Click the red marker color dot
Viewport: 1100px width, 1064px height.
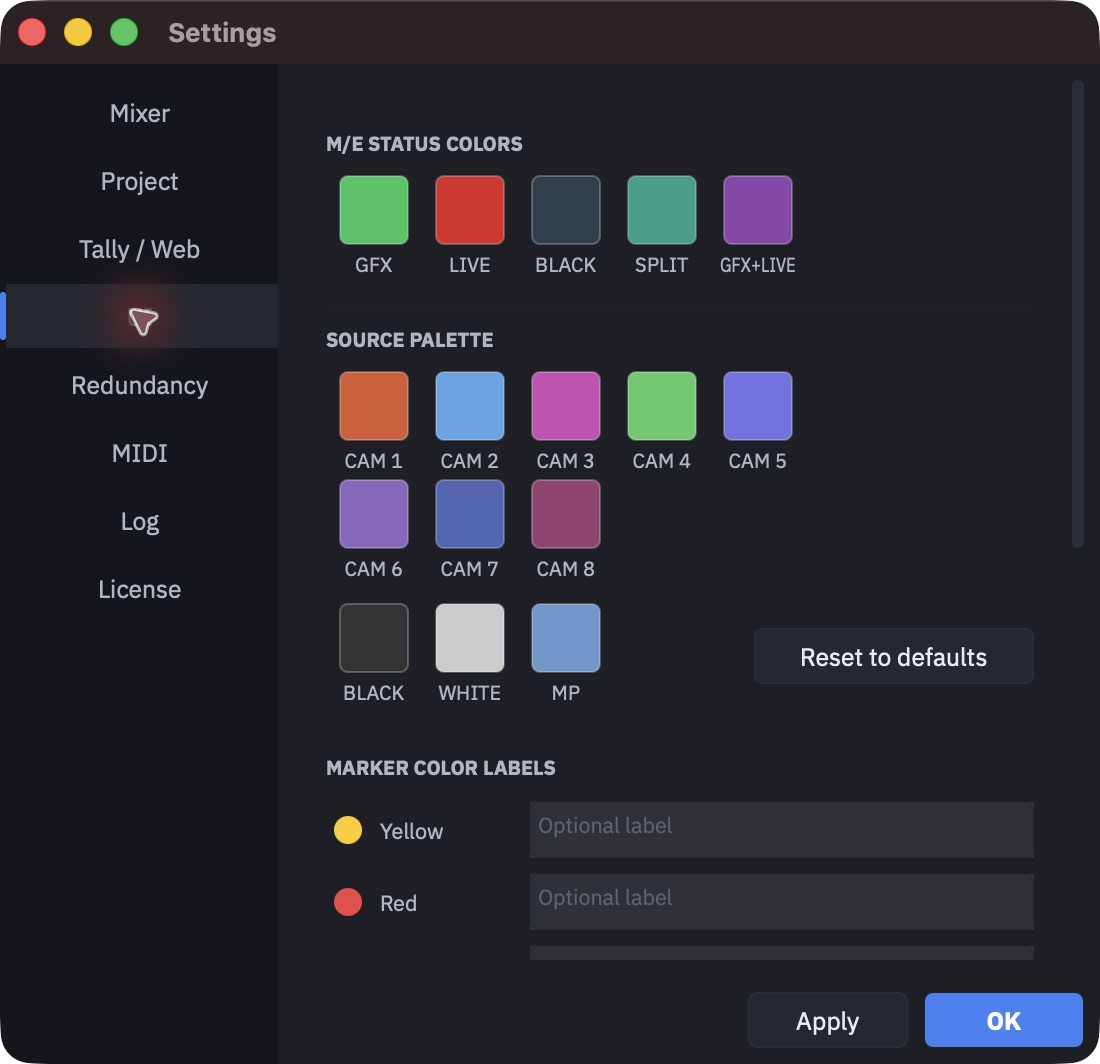348,902
